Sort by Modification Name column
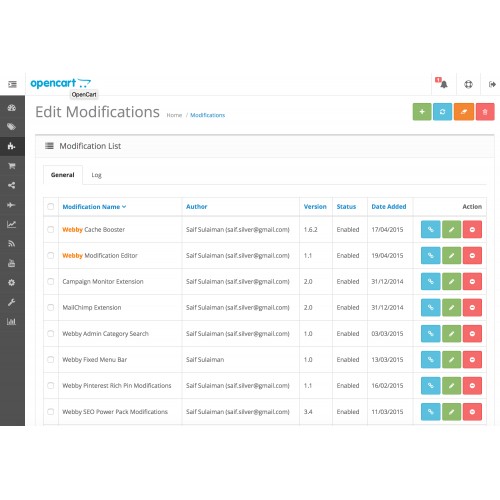This screenshot has height=500, width=500. [94, 207]
